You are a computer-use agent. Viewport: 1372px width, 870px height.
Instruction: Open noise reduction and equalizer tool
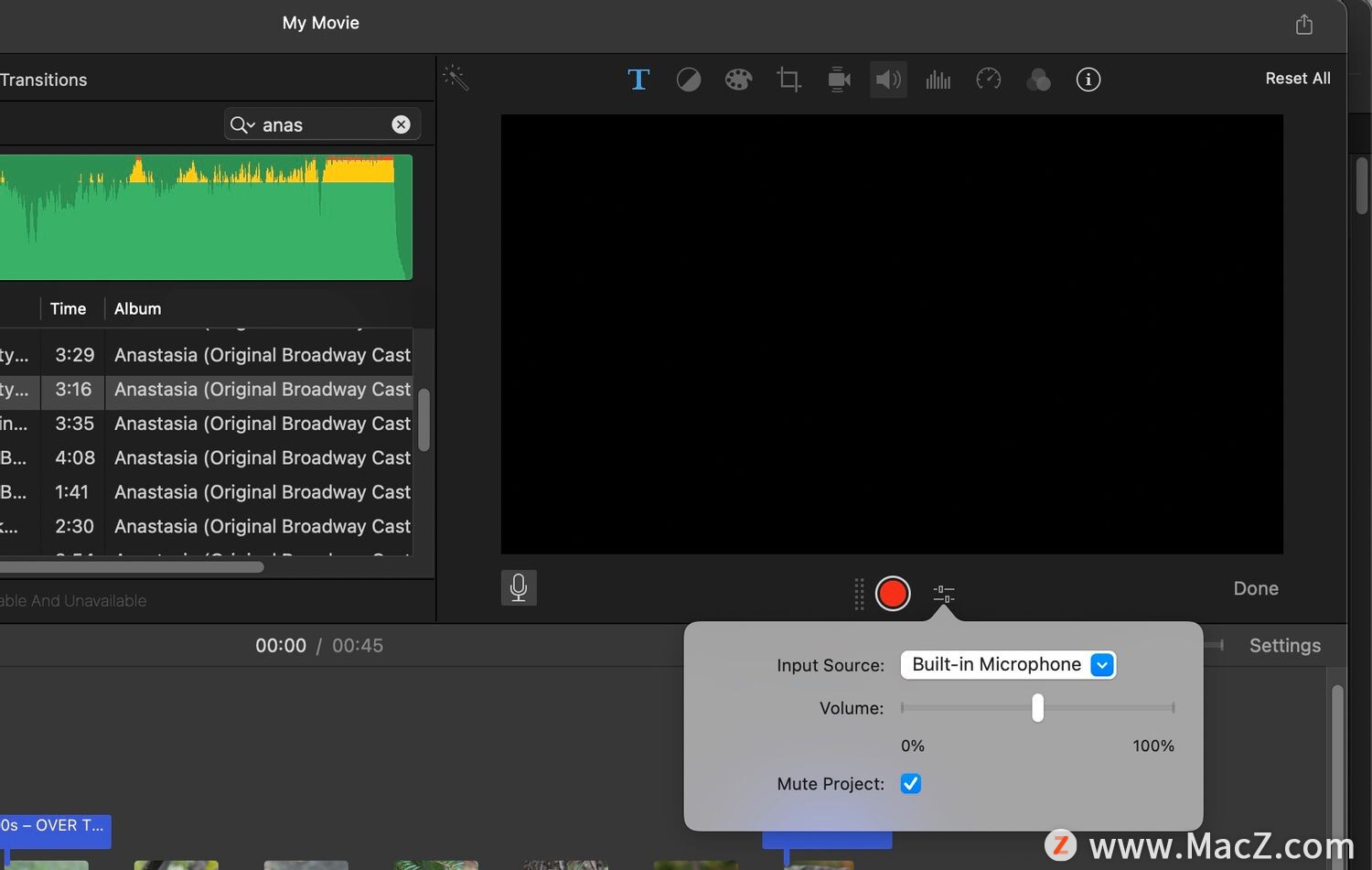[938, 80]
